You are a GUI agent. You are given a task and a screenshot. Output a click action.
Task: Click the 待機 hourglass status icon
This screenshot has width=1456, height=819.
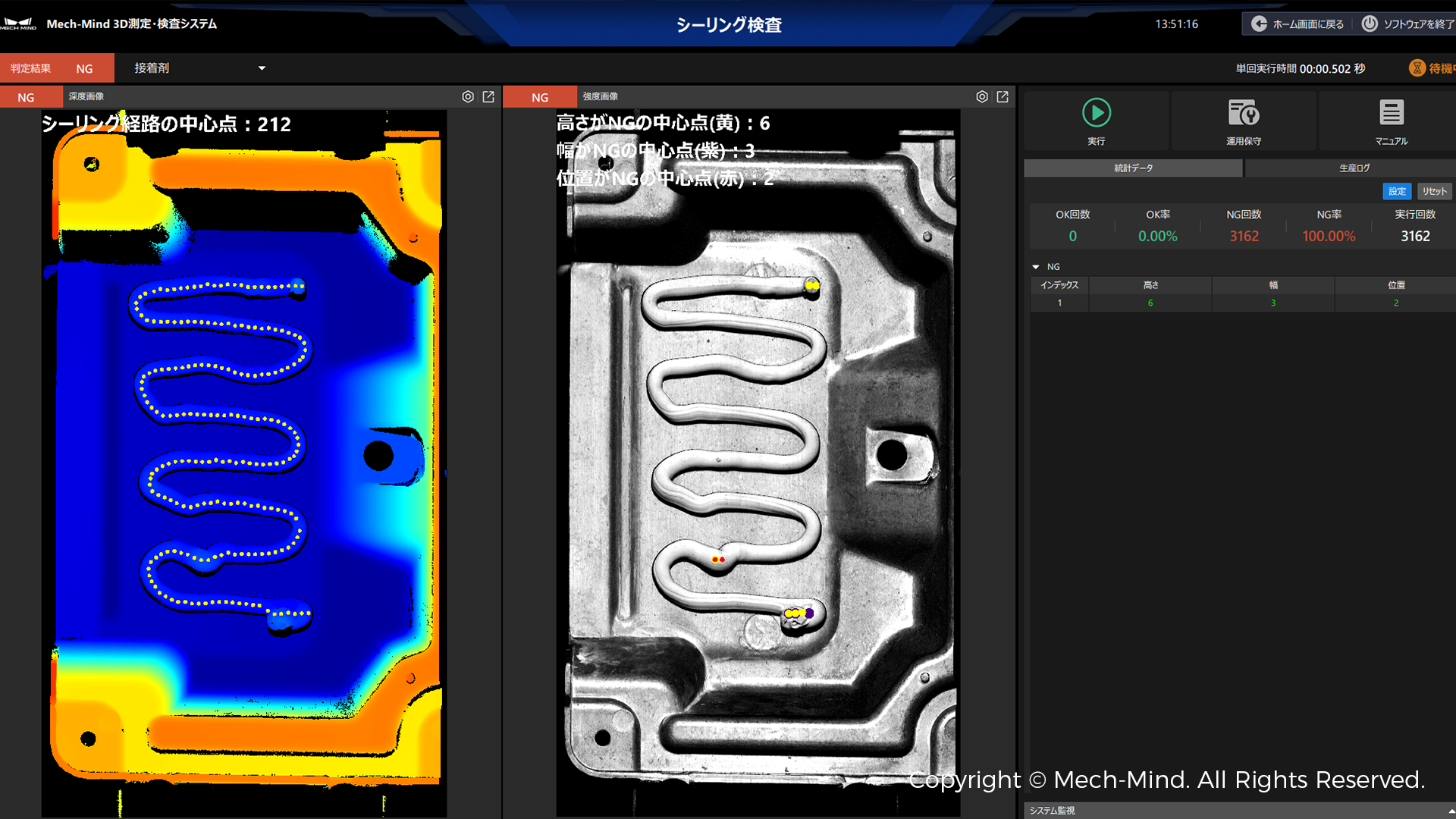pos(1417,68)
